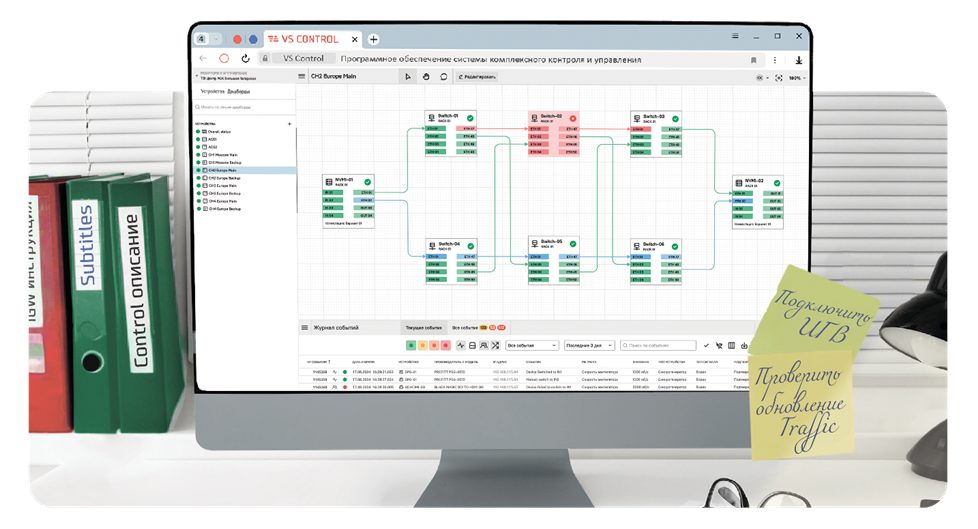Screen dimensions: 978x529
Task: Toggle the green status event filter
Action: click(411, 345)
